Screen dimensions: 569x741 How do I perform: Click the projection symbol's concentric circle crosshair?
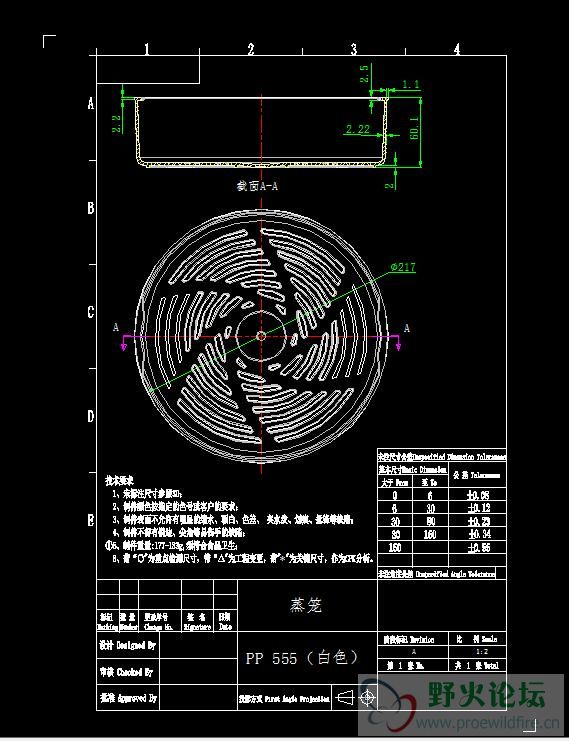tap(367, 697)
